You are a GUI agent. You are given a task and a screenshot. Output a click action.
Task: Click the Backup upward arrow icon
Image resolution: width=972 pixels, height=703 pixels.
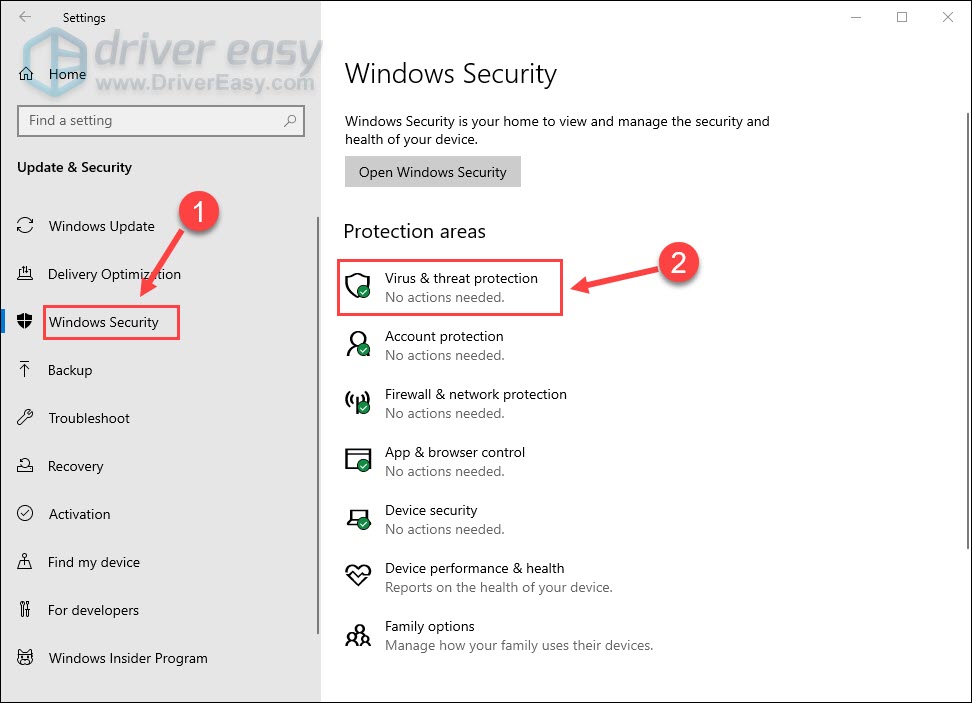coord(25,369)
